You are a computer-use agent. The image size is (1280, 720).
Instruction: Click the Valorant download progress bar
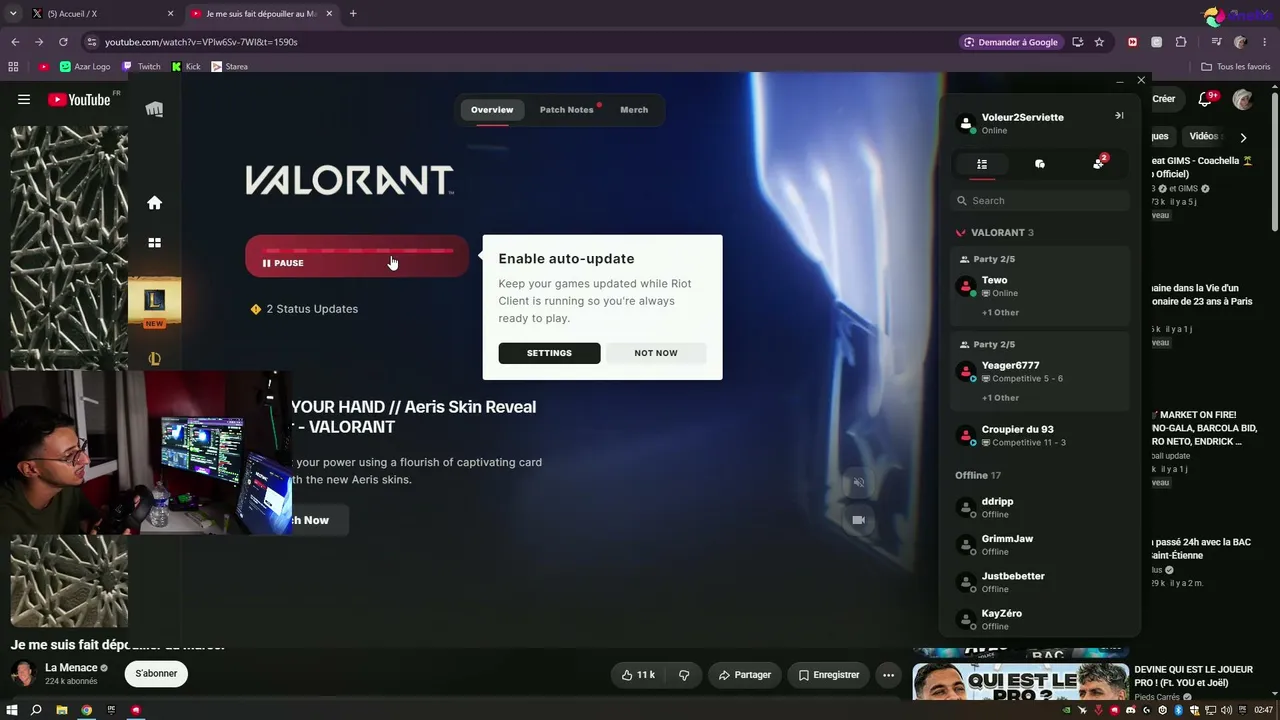(x=357, y=250)
